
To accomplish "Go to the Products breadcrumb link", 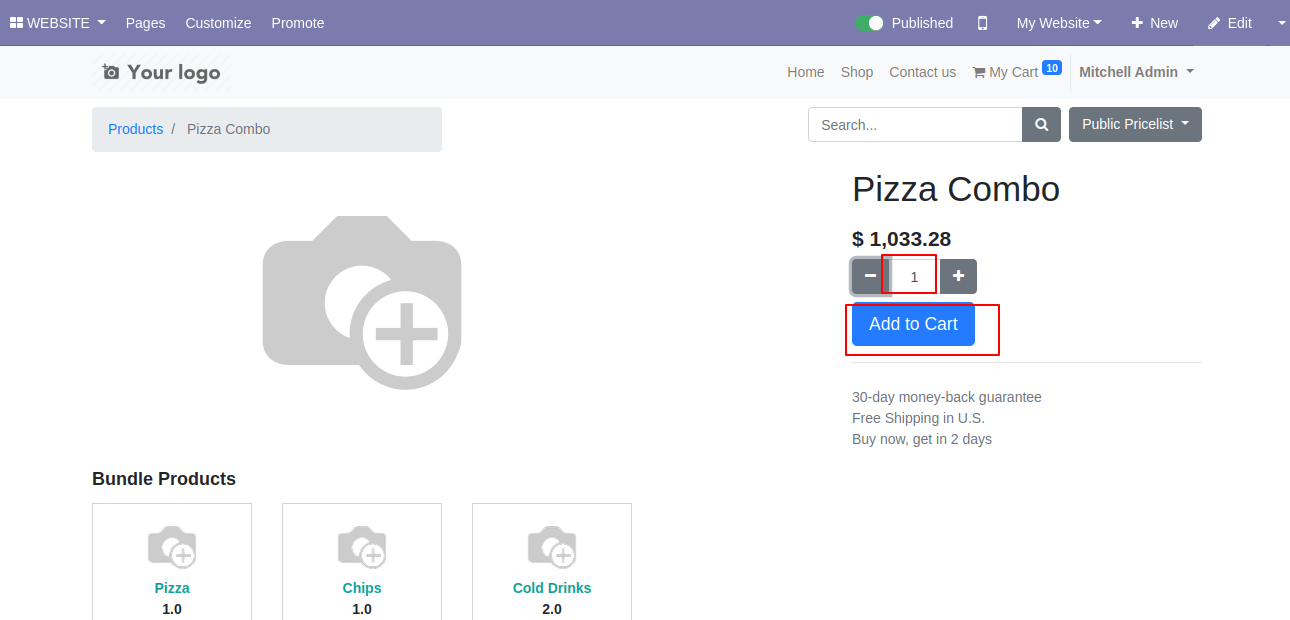I will coord(135,129).
